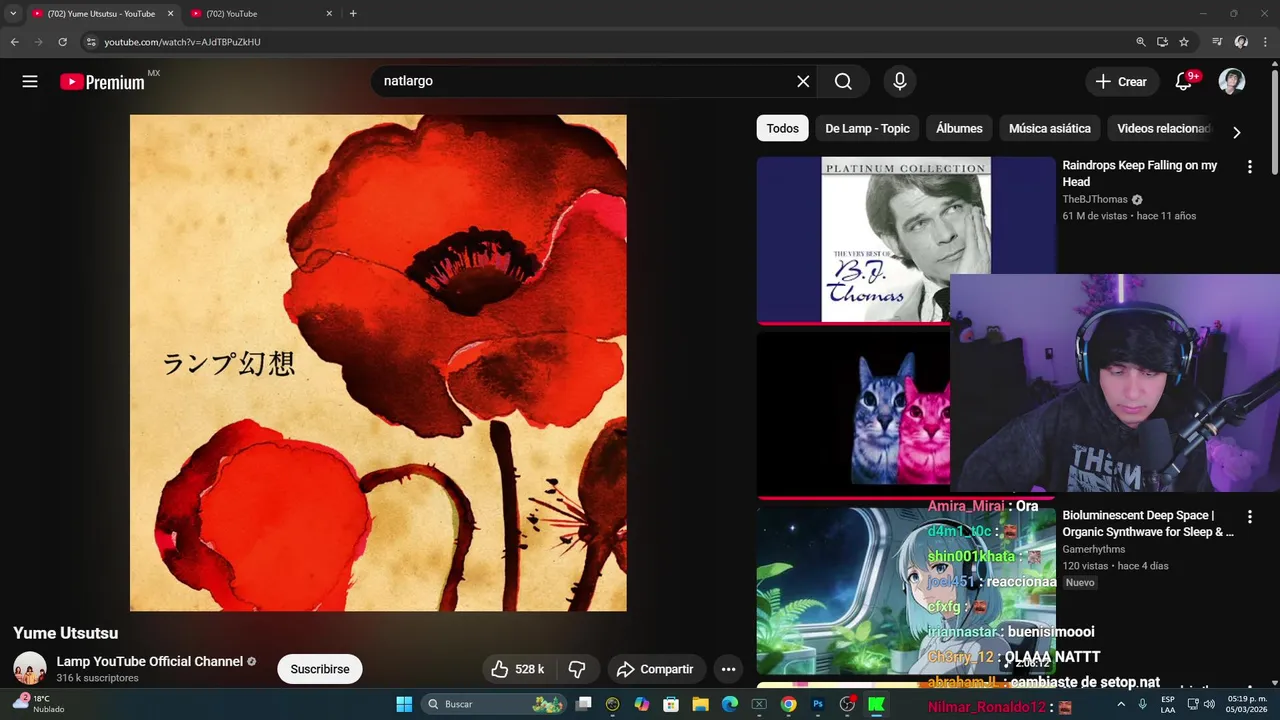The height and width of the screenshot is (720, 1280).
Task: Open the B.J. Thomas video thumbnail
Action: [906, 239]
